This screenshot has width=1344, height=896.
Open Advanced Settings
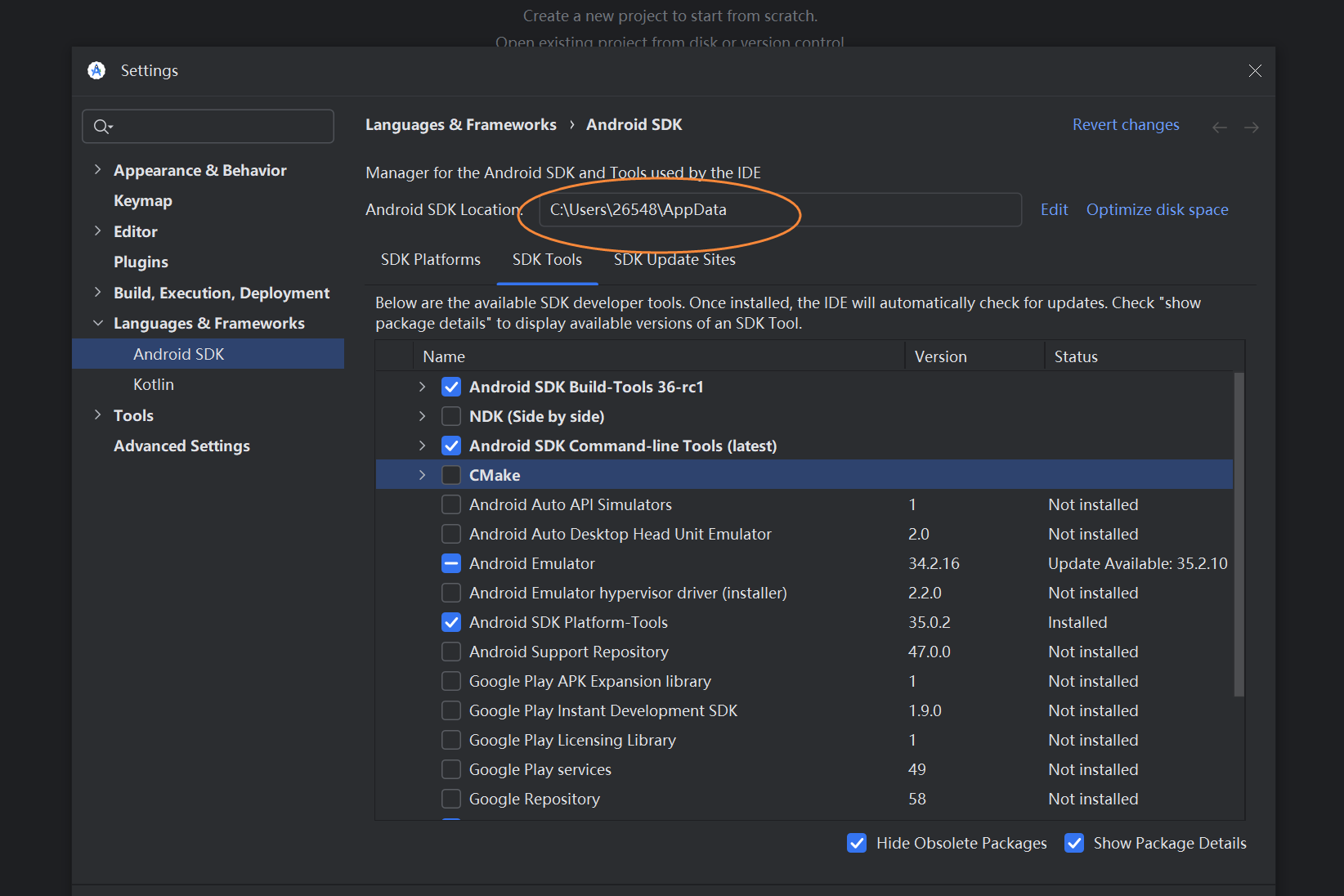[181, 446]
